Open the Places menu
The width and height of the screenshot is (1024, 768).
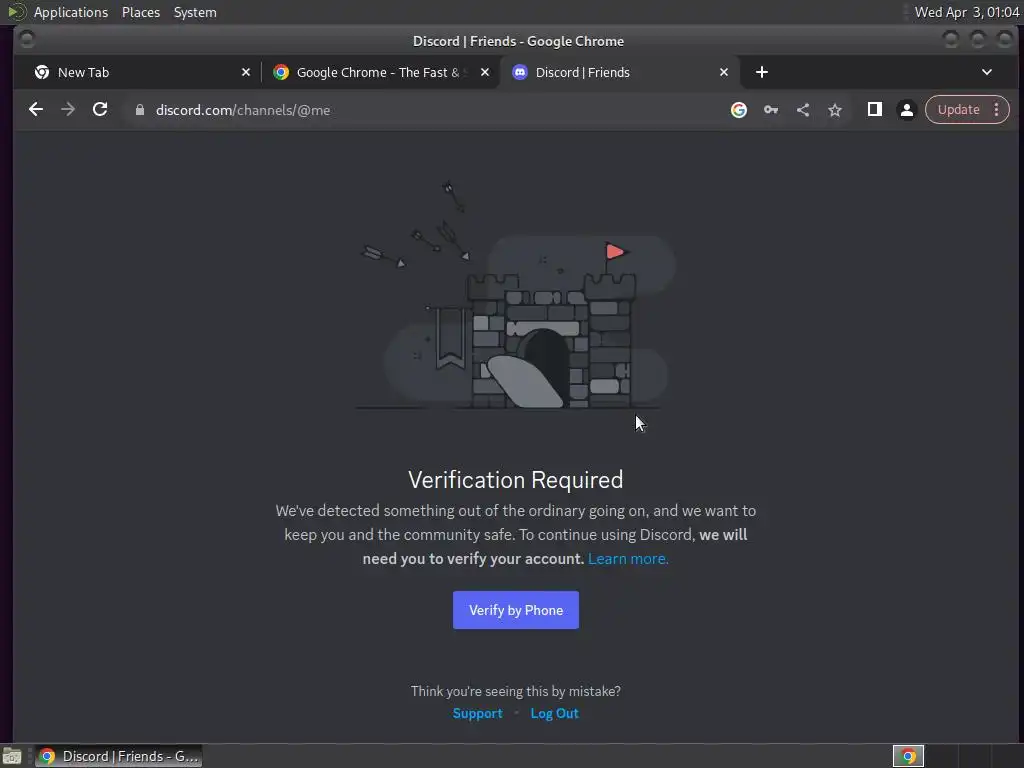pos(141,12)
